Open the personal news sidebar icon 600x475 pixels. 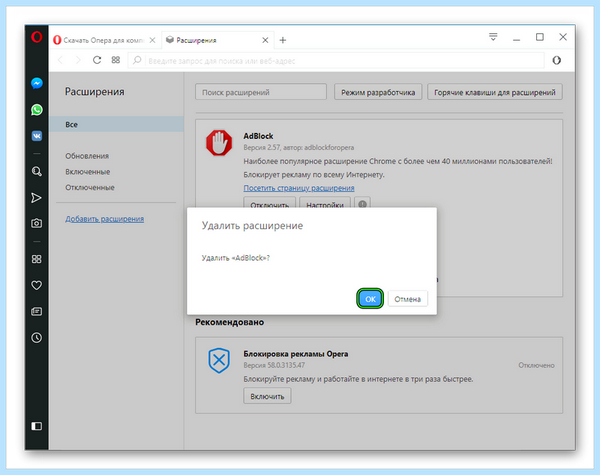[37, 311]
